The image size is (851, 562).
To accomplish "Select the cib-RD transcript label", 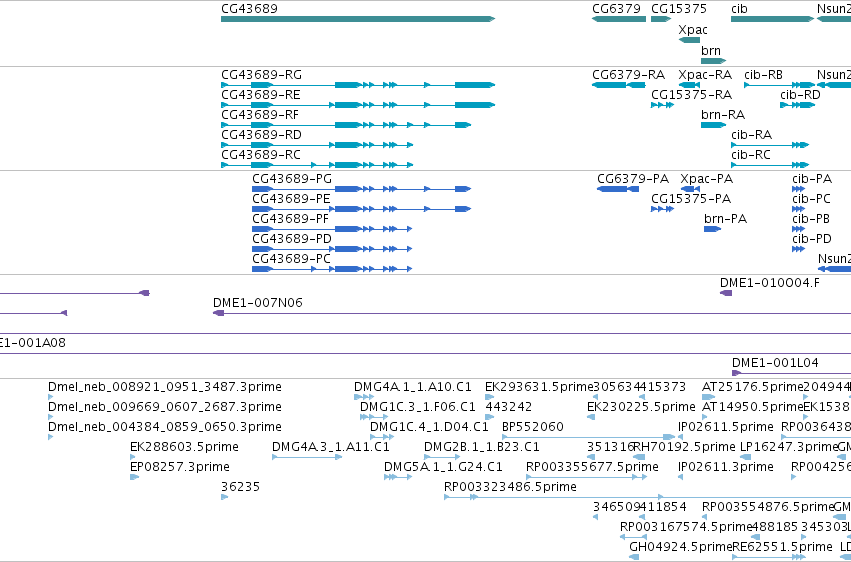I will pyautogui.click(x=801, y=95).
